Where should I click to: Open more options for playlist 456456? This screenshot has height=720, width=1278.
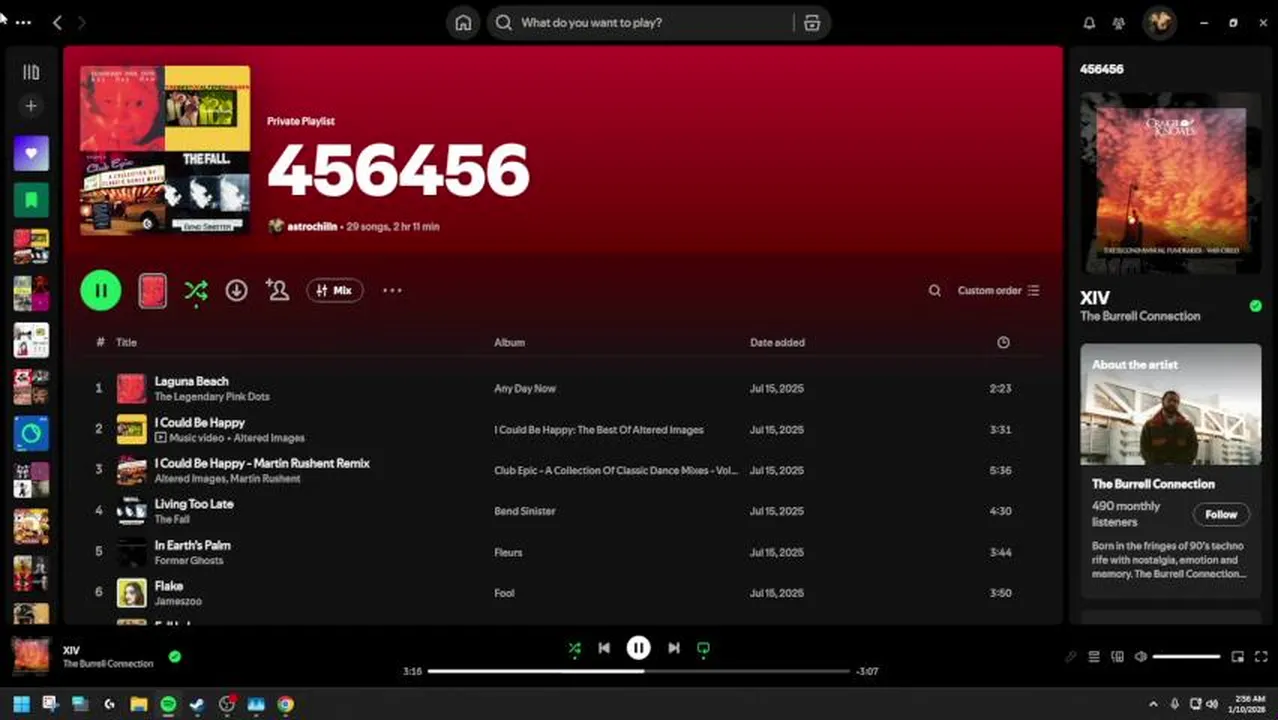click(x=392, y=291)
